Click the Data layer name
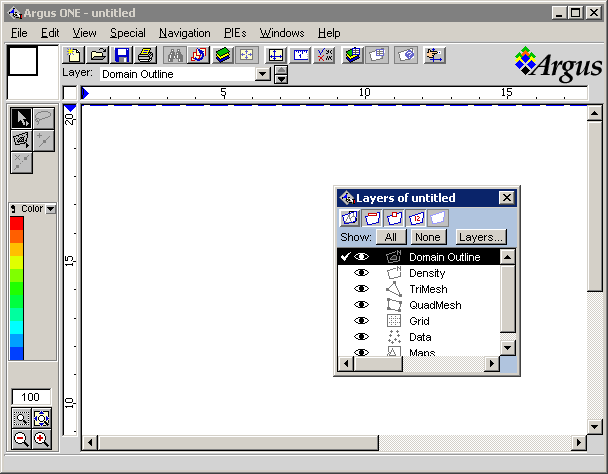Image resolution: width=608 pixels, height=474 pixels. 420,337
